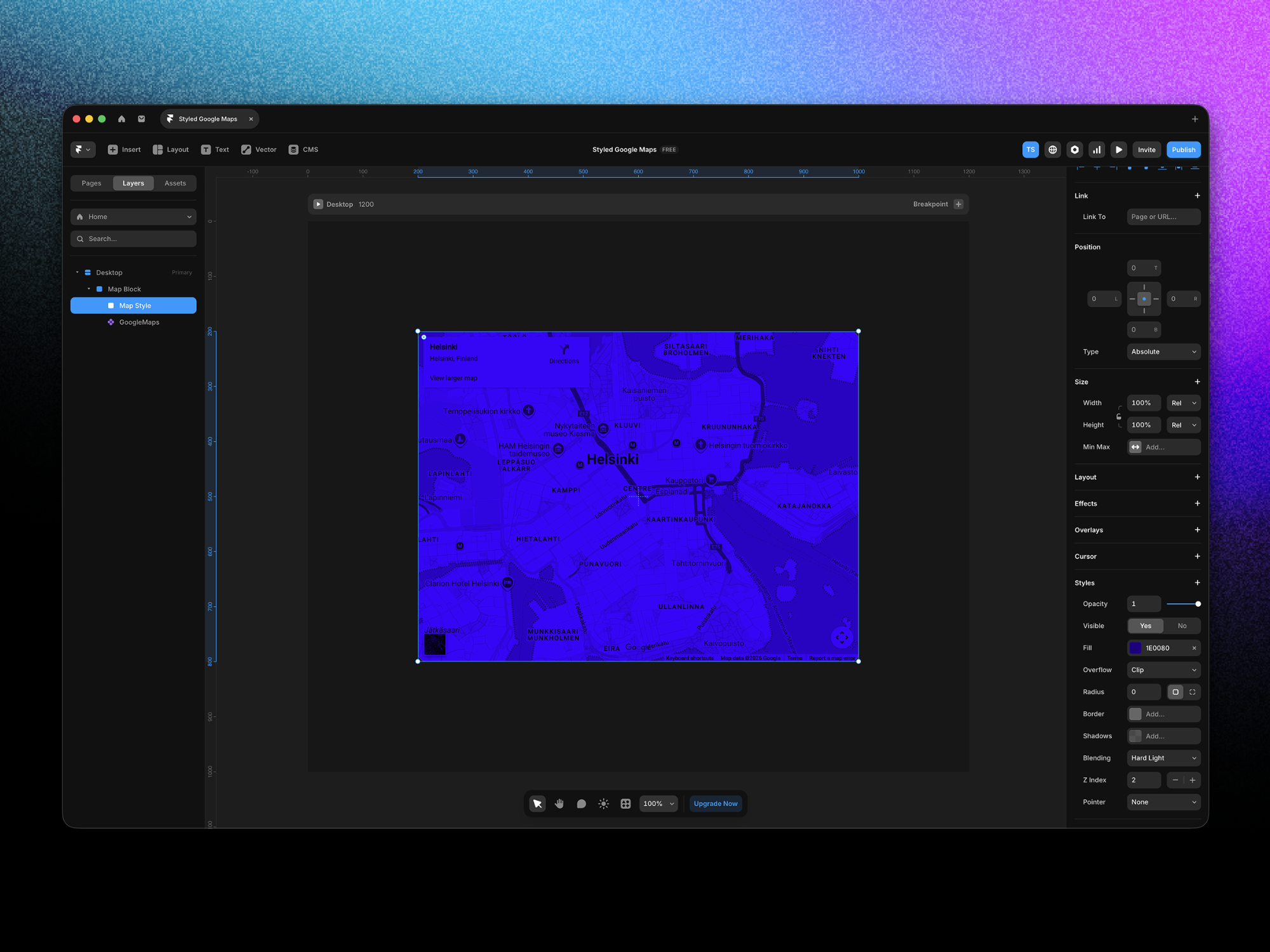Change the Width unit from Rel
This screenshot has height=952, width=1270.
tap(1183, 402)
